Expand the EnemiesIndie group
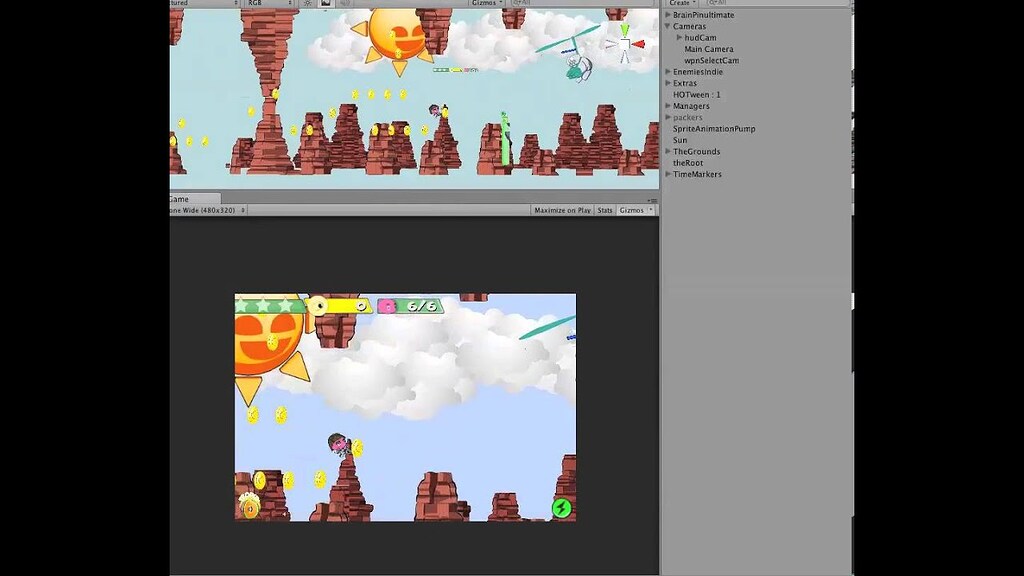The image size is (1024, 576). (667, 72)
